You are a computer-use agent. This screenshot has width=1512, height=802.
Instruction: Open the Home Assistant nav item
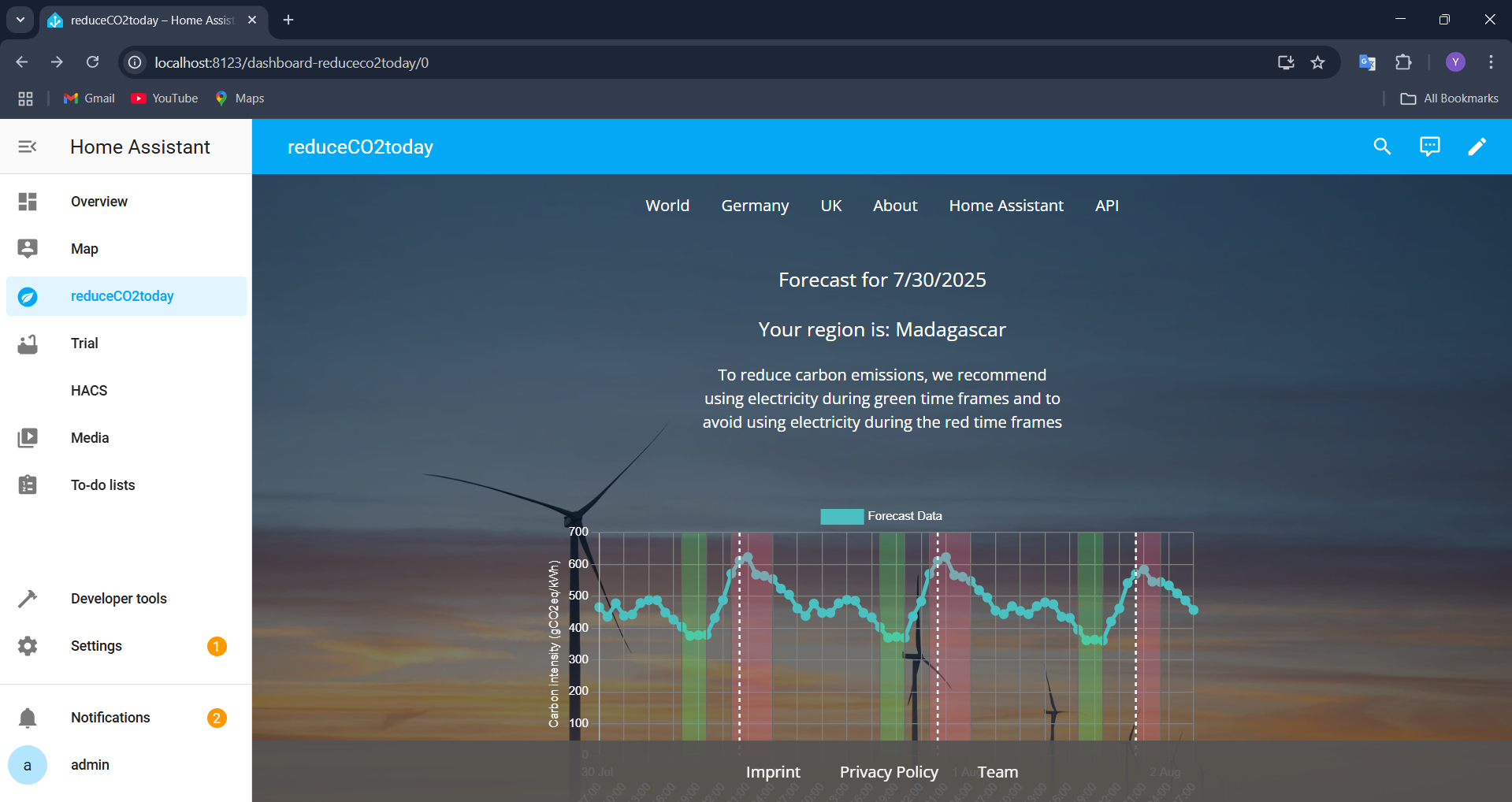pyautogui.click(x=1006, y=206)
